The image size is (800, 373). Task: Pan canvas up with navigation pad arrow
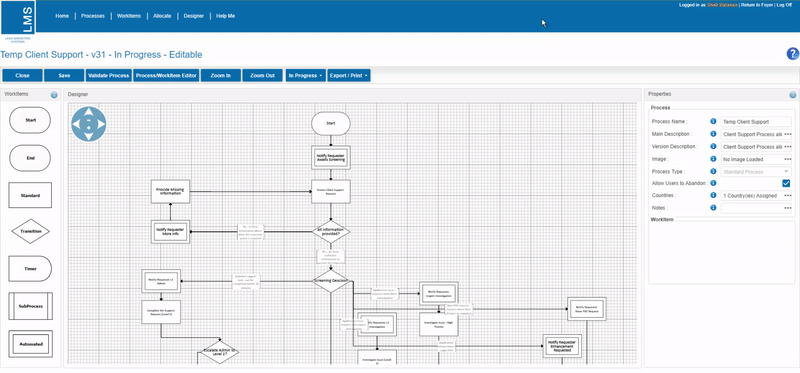88,112
